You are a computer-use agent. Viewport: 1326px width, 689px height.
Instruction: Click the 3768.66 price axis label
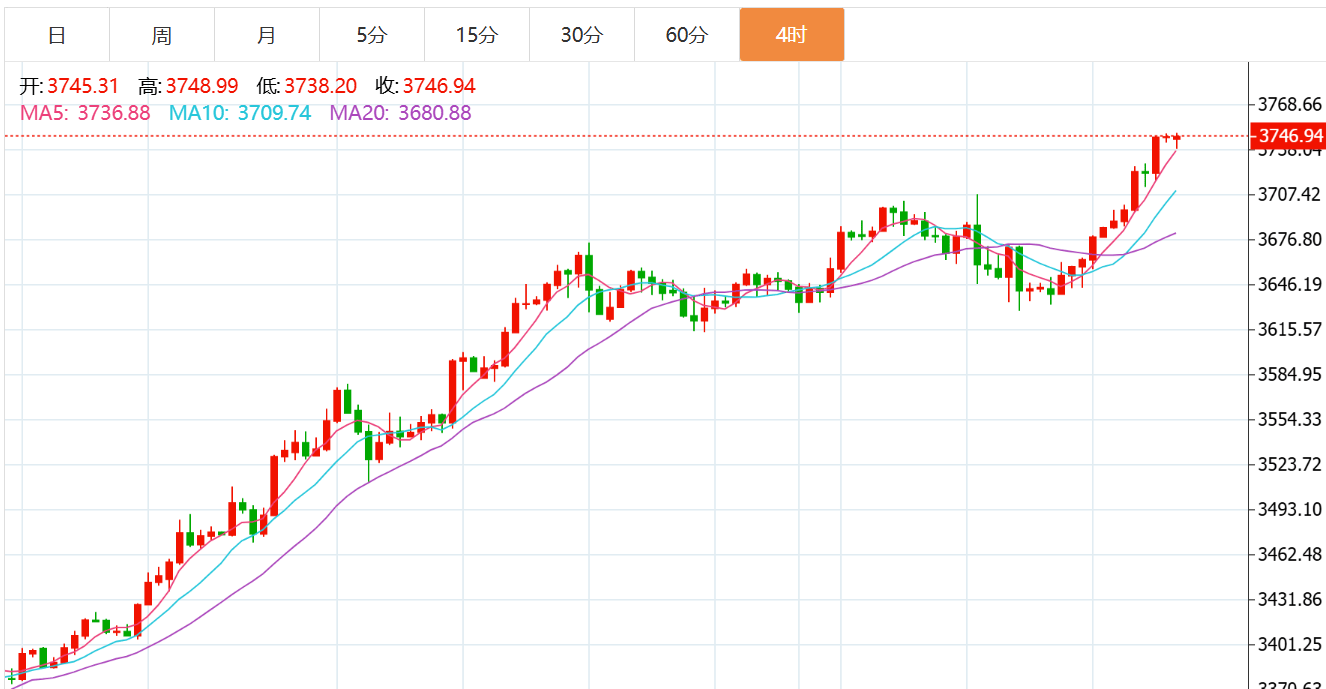tap(1290, 104)
